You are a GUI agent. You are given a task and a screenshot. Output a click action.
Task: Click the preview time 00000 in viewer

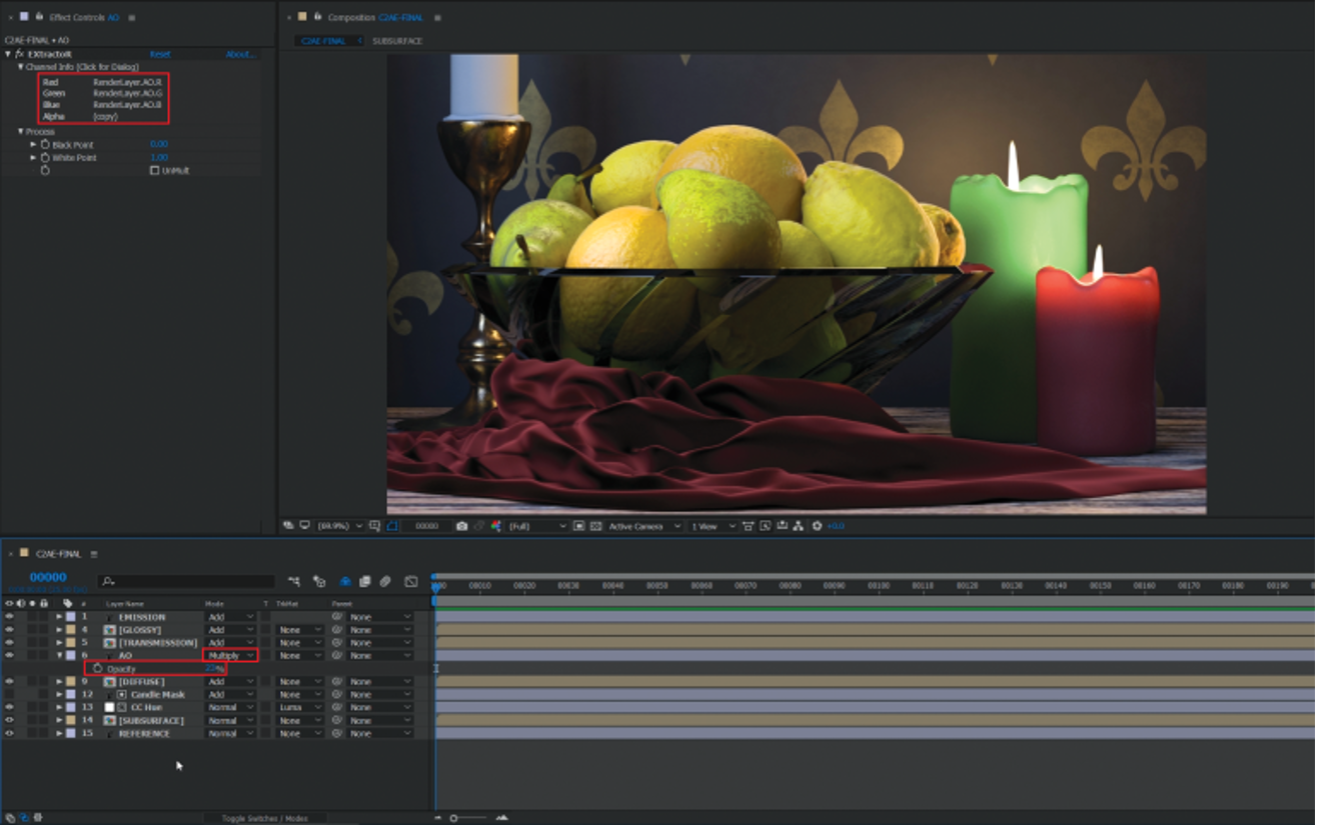(x=427, y=525)
